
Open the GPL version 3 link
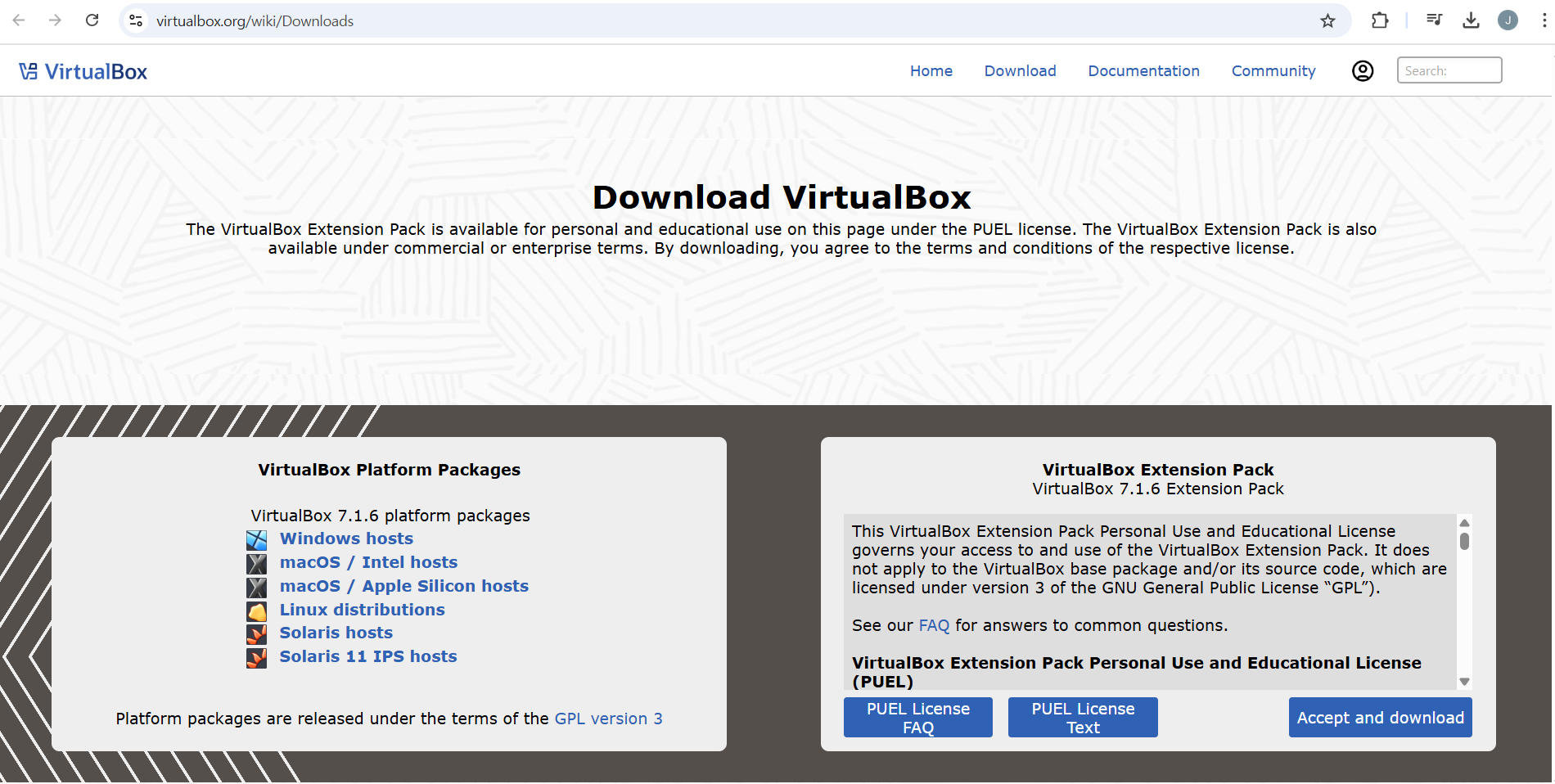609,719
